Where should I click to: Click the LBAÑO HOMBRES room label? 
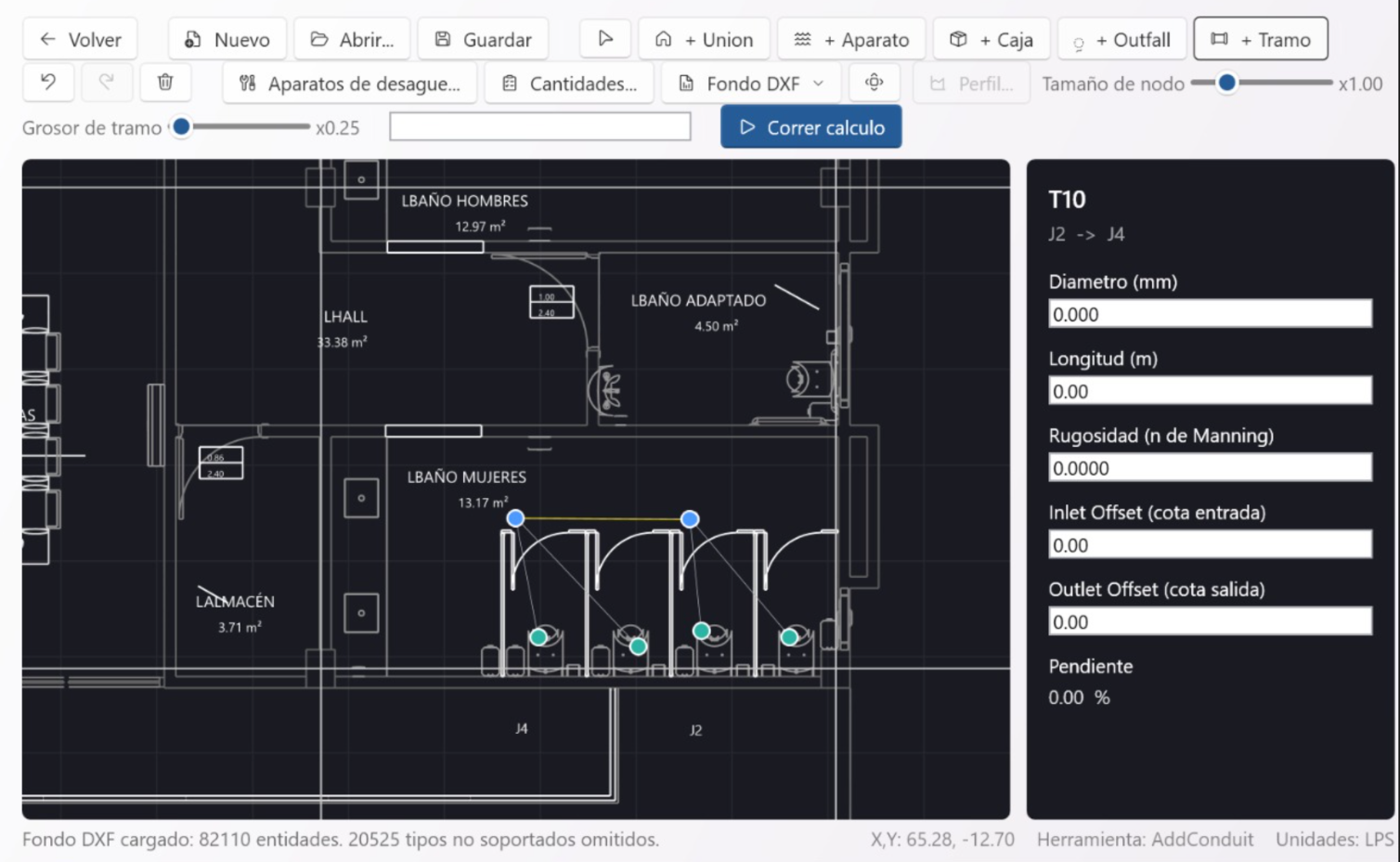[464, 202]
